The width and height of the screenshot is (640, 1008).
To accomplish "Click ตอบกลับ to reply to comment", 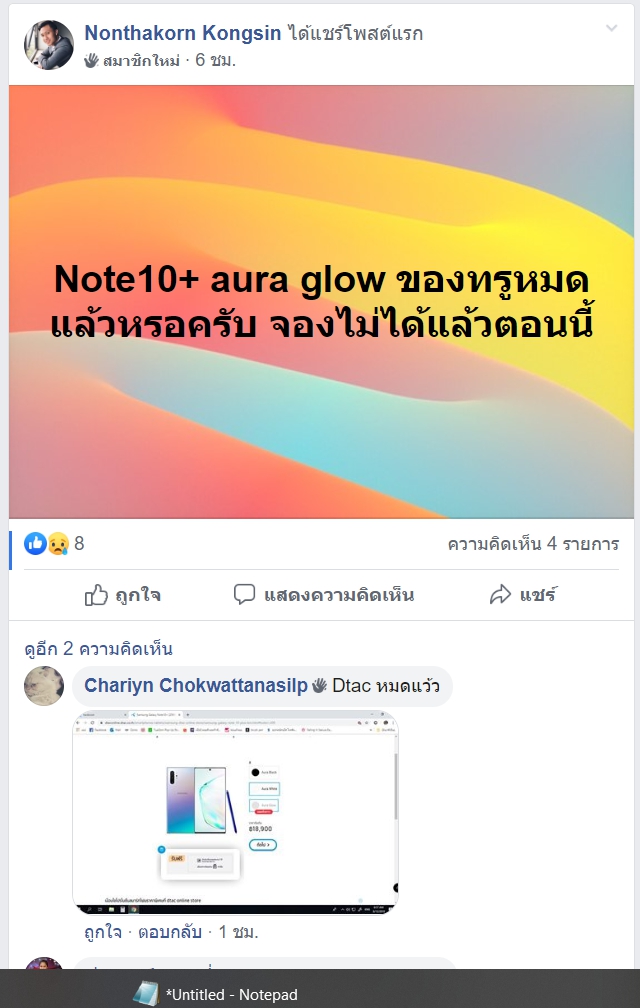I will click(170, 932).
